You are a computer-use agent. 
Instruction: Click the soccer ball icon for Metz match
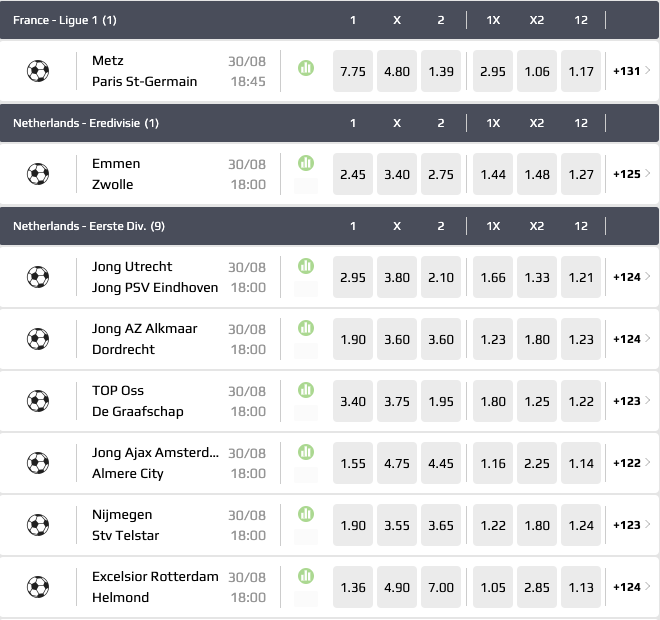38,71
